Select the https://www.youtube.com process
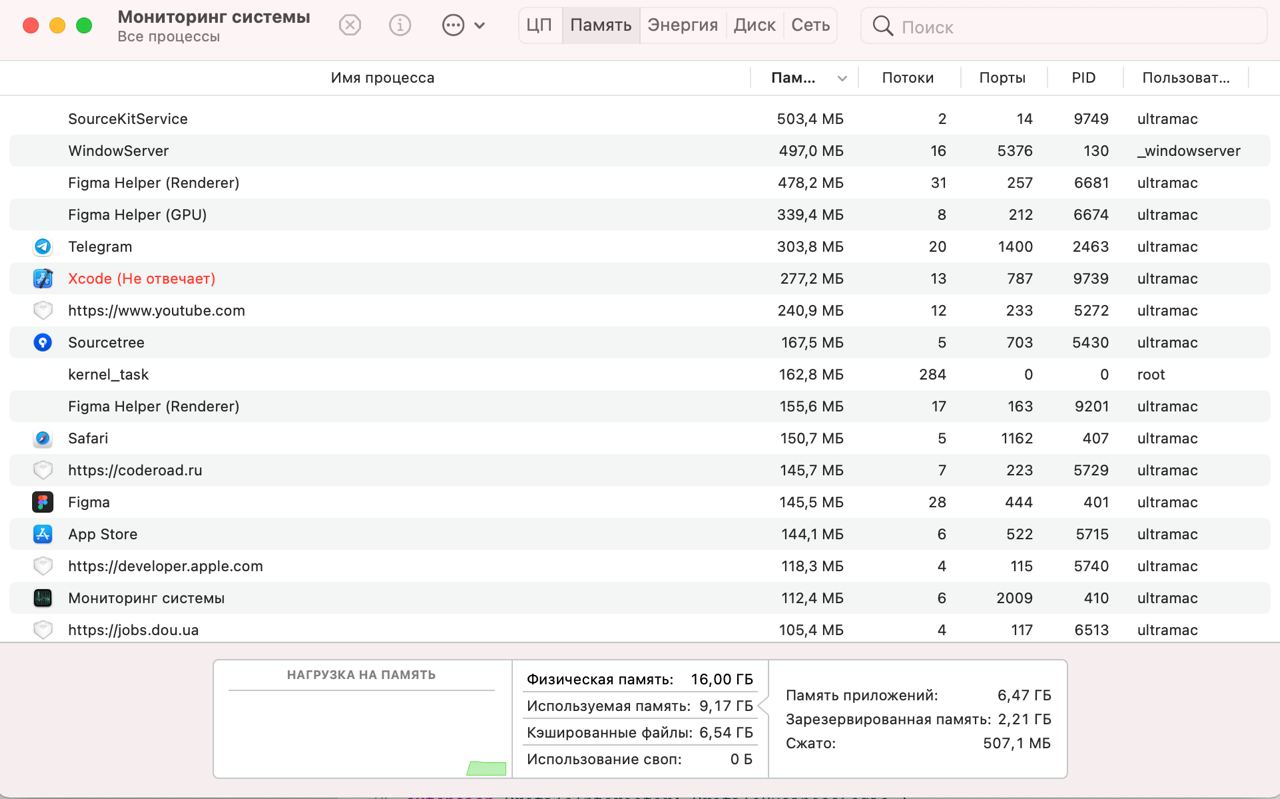The width and height of the screenshot is (1280, 799). click(156, 310)
